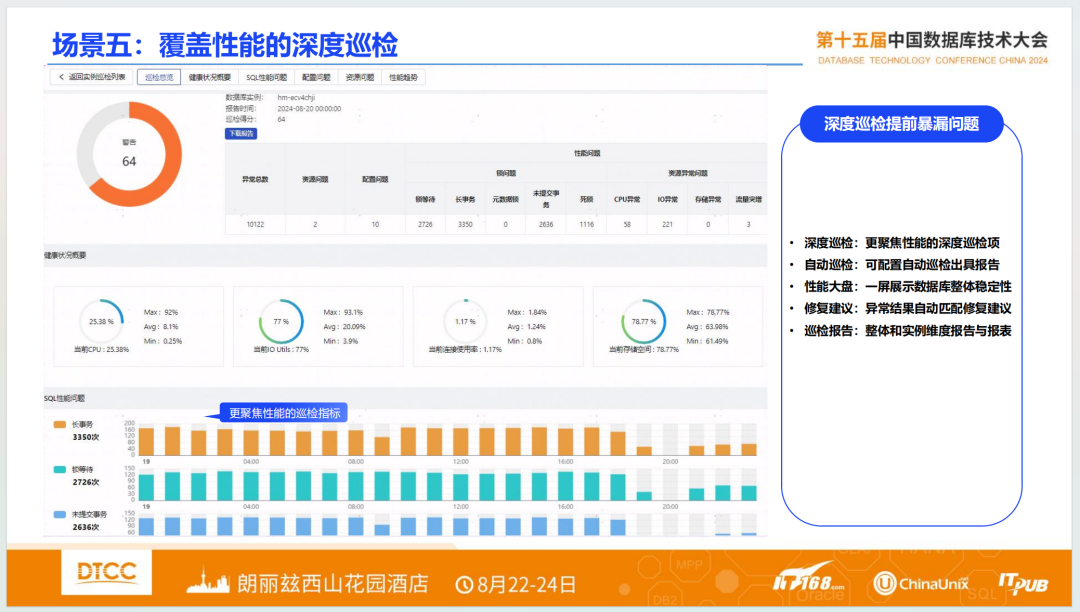Click the 2636次 uncommitted transaction count
This screenshot has height=612, width=1080.
pyautogui.click(x=86, y=527)
